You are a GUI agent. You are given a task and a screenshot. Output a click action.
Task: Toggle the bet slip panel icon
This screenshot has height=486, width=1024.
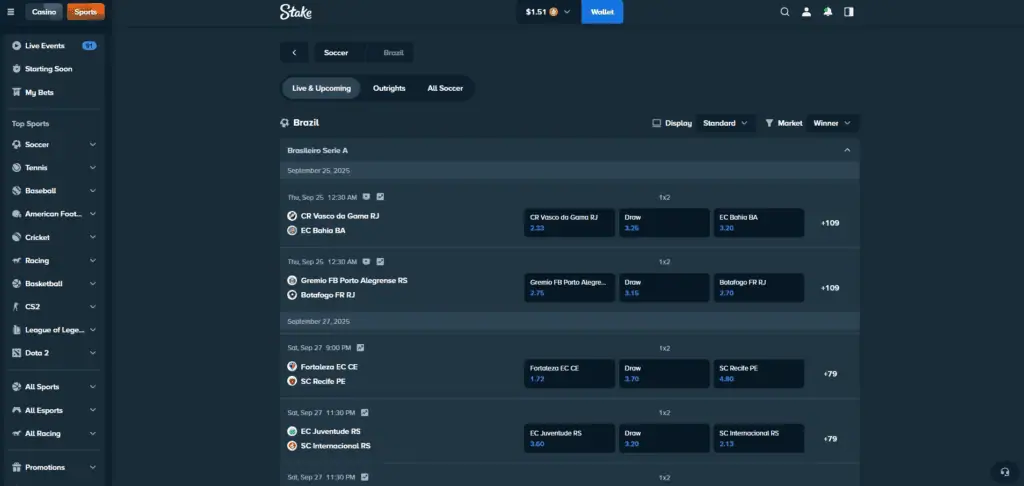click(849, 12)
